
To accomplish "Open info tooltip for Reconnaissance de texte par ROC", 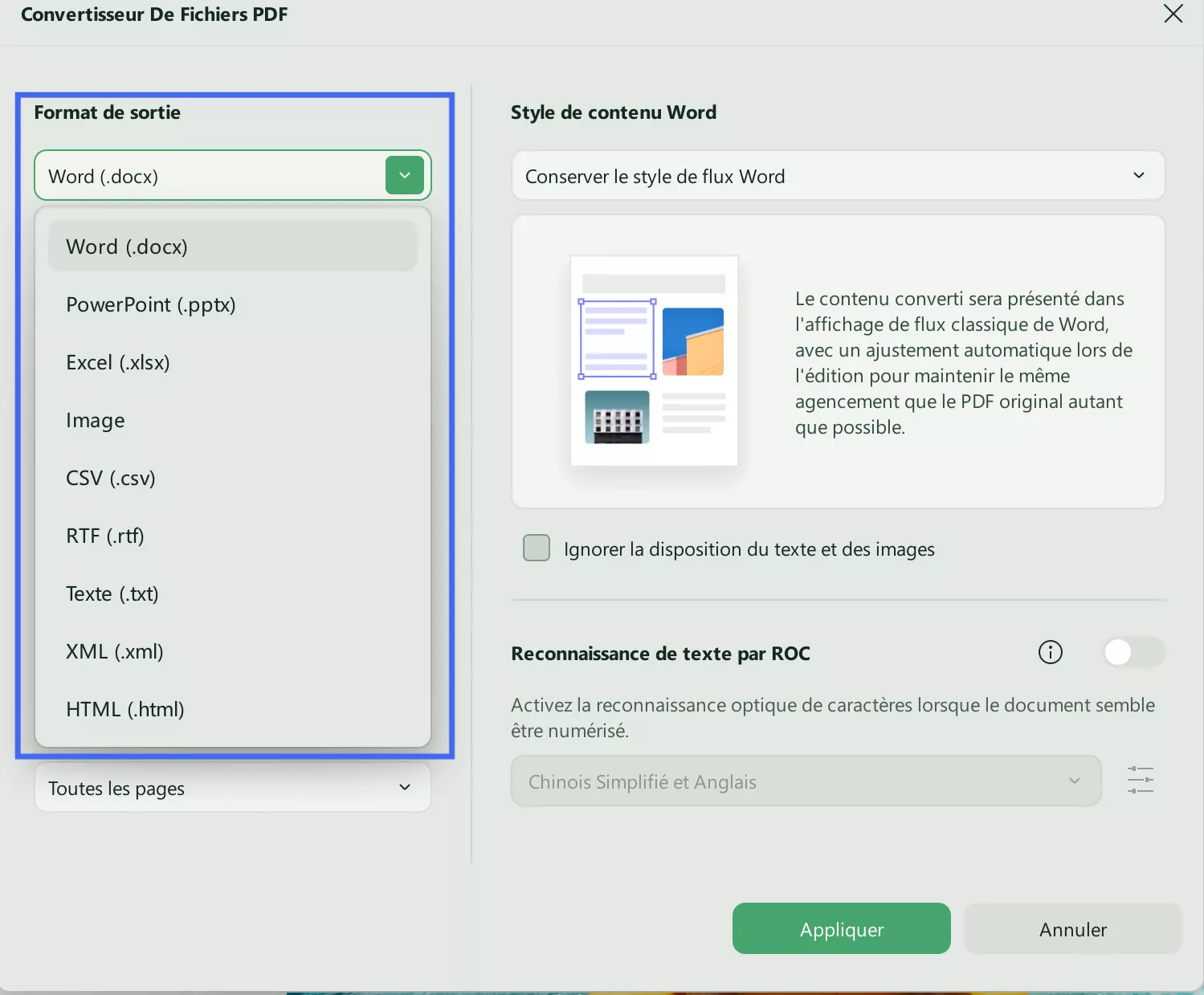I will click(x=1050, y=652).
